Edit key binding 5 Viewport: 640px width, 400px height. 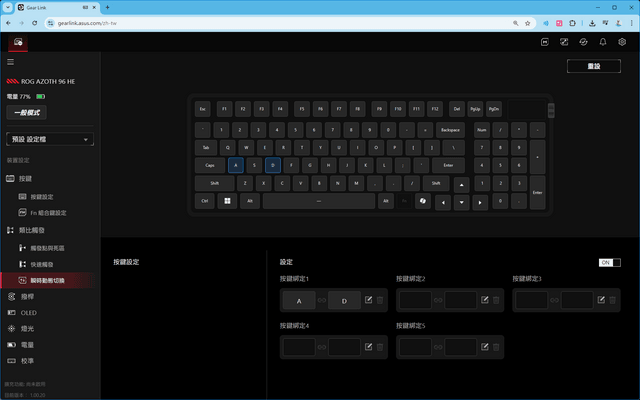tap(485, 347)
